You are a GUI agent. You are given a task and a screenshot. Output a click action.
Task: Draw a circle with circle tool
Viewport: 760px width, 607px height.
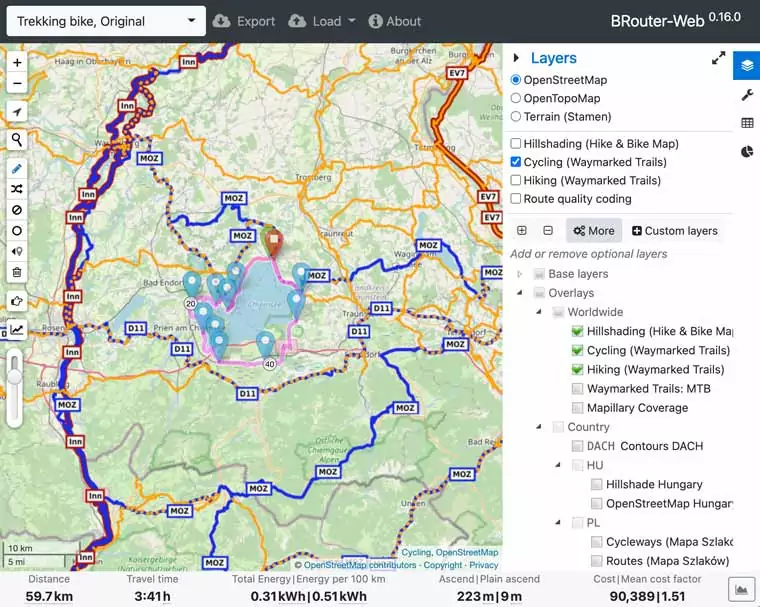[17, 231]
